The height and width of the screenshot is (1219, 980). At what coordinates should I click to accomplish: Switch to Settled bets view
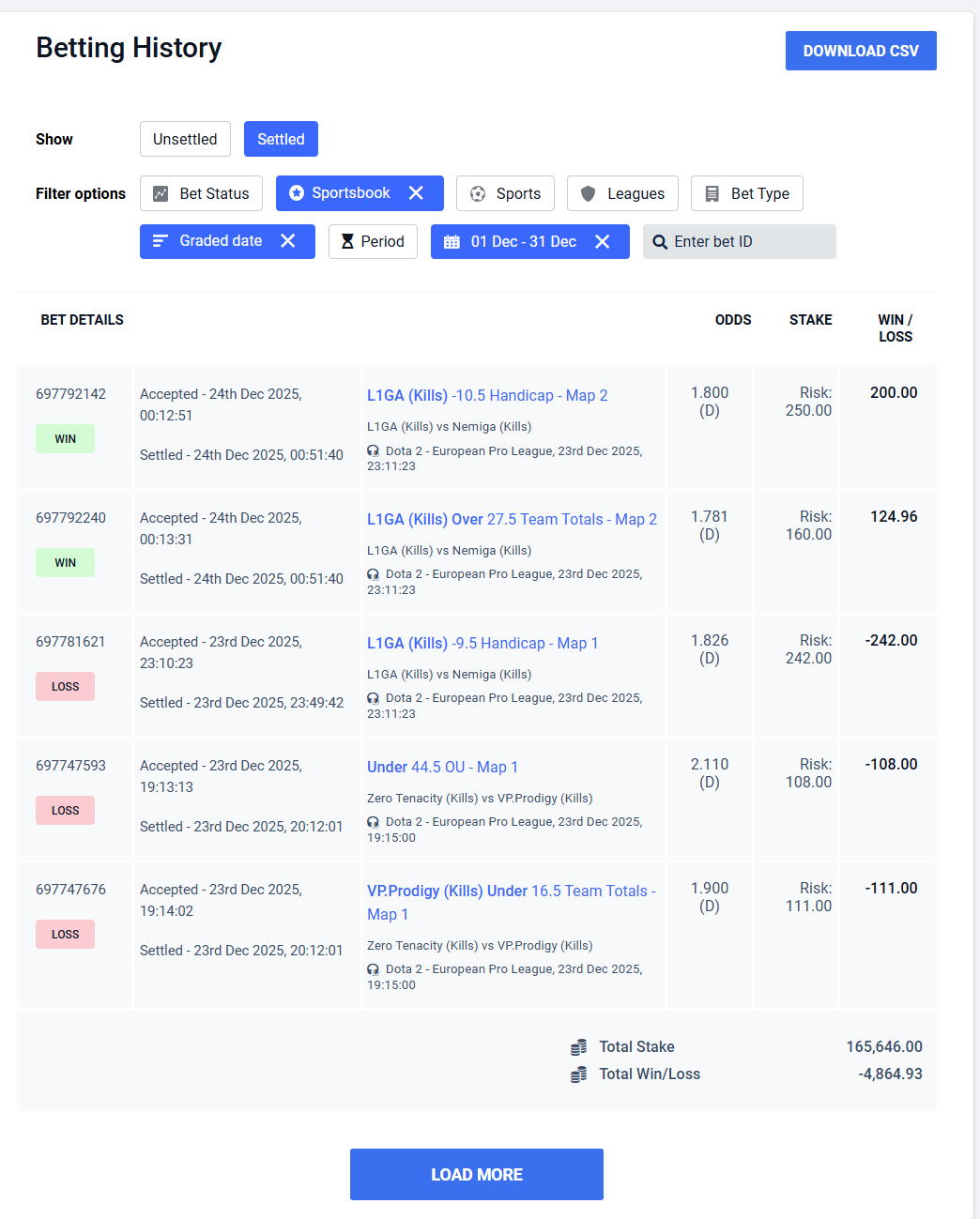pos(281,139)
